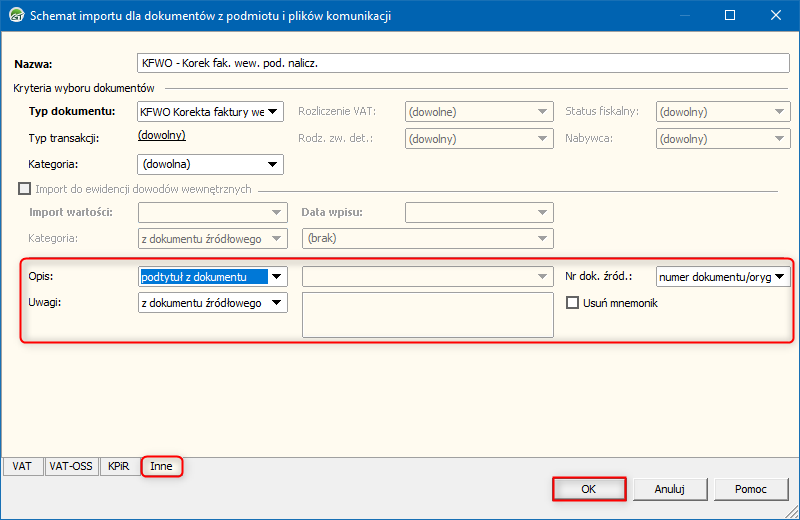This screenshot has height=520, width=800.
Task: Close the import schema dialog window
Action: coord(775,16)
